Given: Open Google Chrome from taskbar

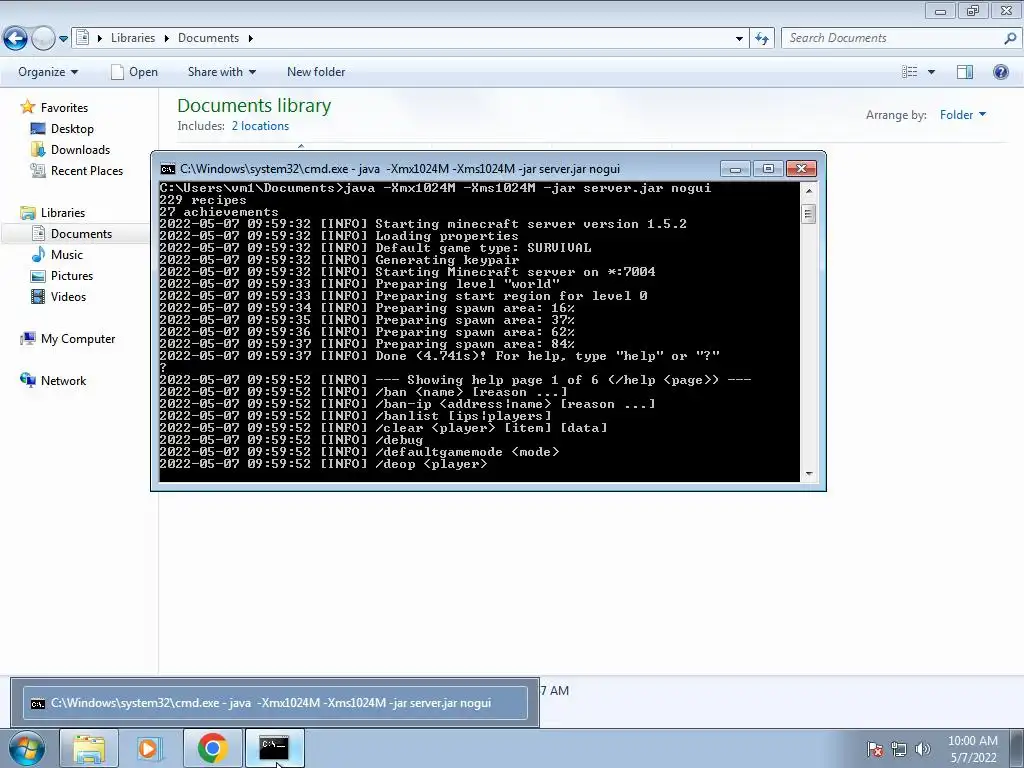Looking at the screenshot, I should [212, 749].
